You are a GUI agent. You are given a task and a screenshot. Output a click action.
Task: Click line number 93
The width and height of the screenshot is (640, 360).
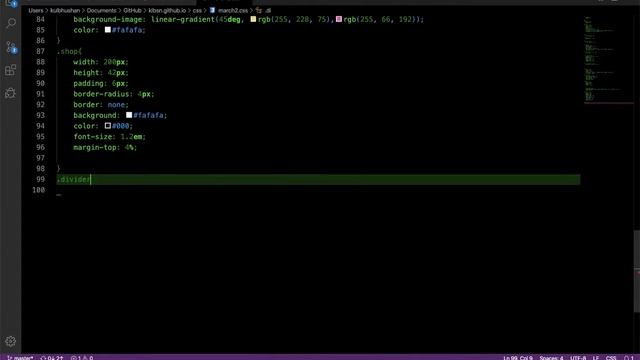tap(40, 115)
